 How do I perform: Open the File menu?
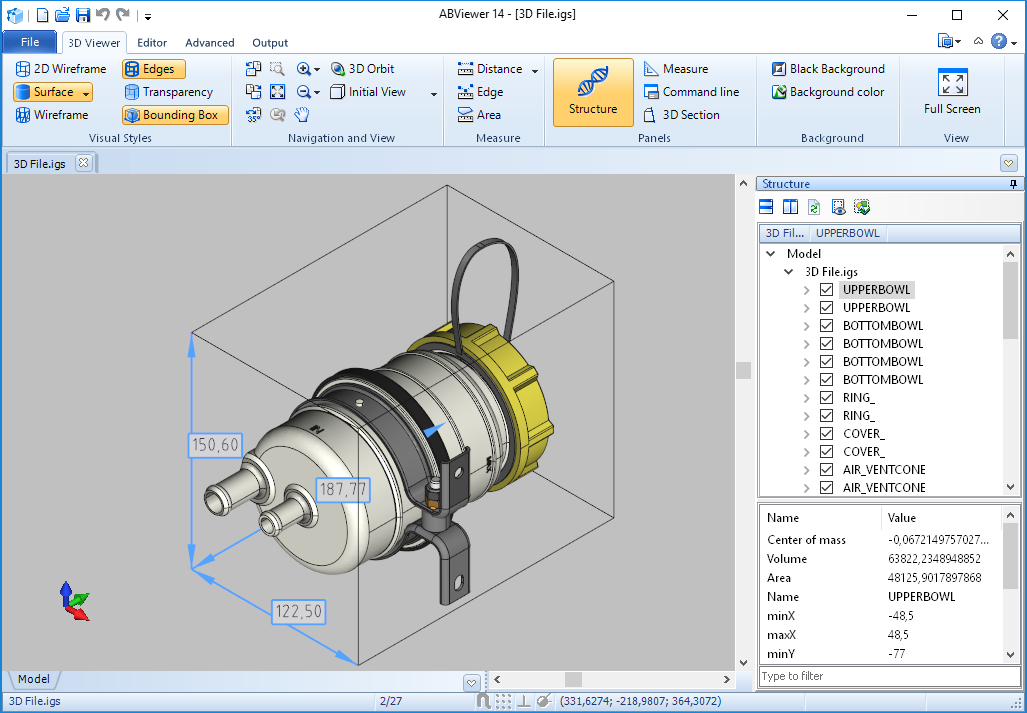point(30,42)
